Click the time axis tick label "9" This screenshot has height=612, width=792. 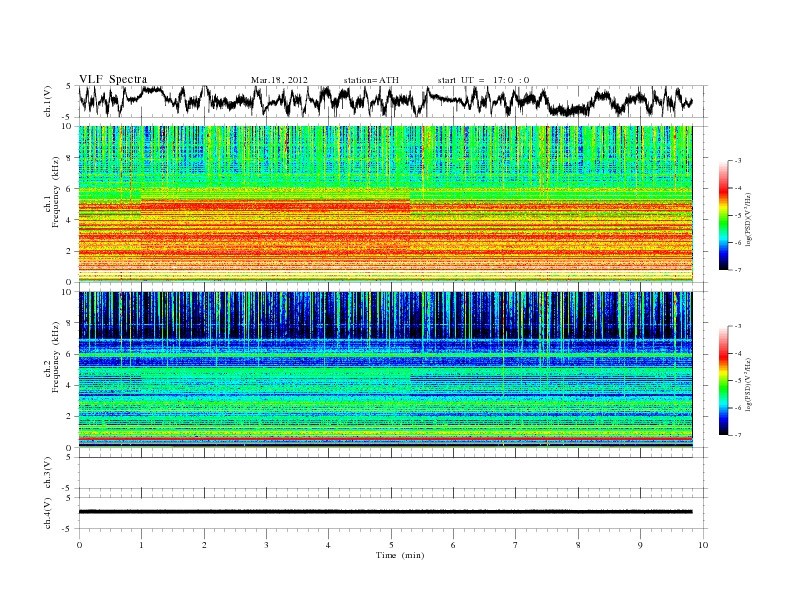click(x=640, y=545)
